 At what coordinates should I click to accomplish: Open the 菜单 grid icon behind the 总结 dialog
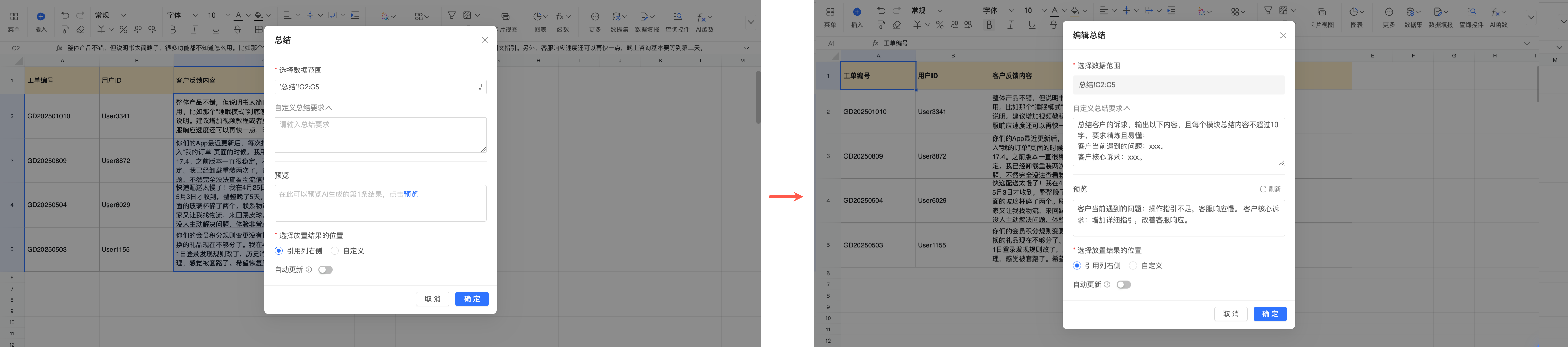pos(14,16)
